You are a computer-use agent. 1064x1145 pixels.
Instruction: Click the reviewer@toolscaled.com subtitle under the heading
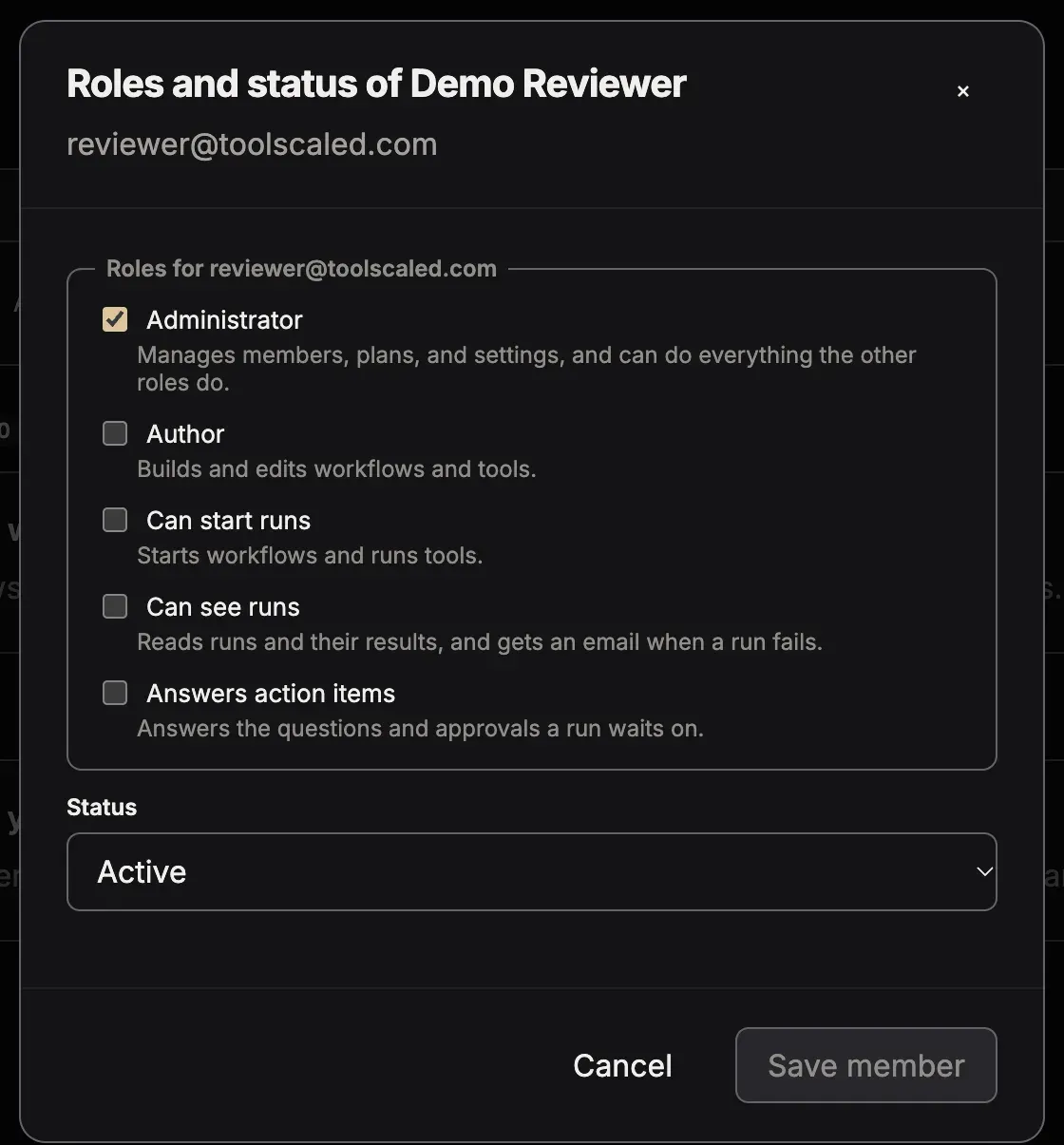[252, 144]
